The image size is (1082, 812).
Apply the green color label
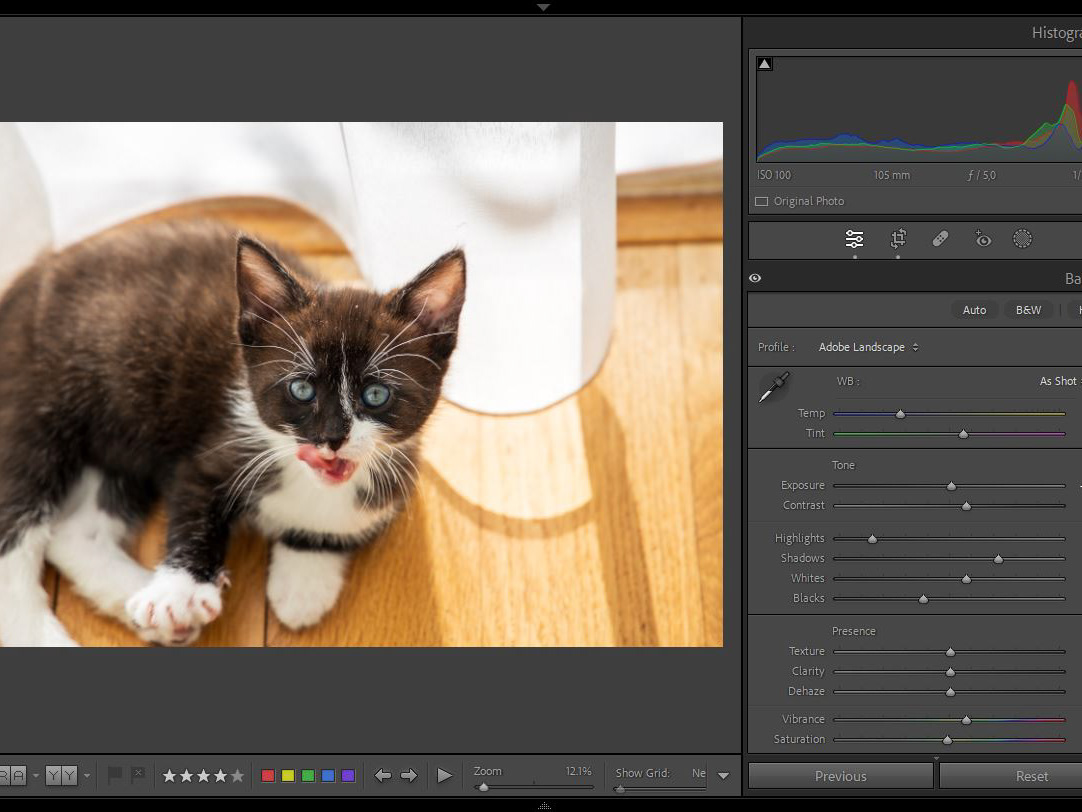[308, 776]
